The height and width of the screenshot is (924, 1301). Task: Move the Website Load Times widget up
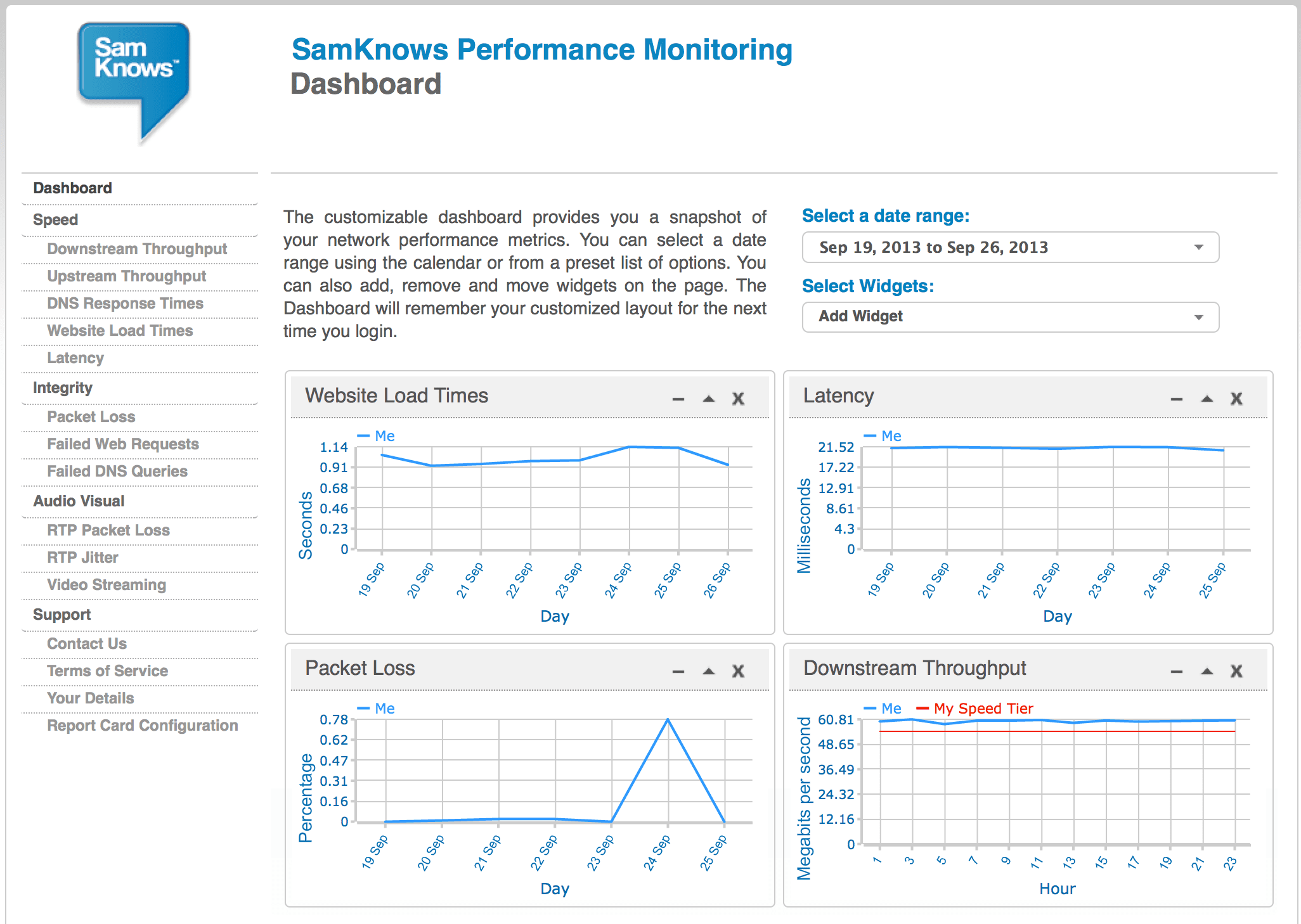coord(709,399)
